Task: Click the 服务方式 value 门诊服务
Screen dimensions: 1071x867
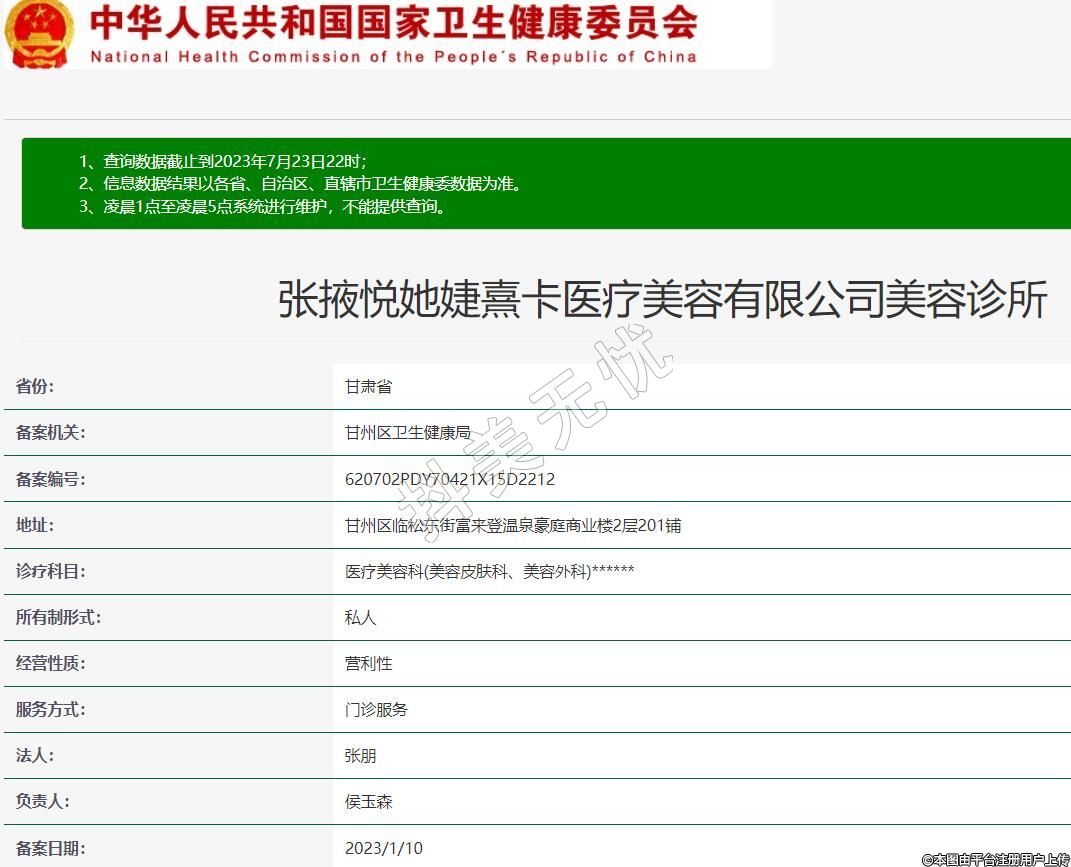Action: (x=376, y=710)
